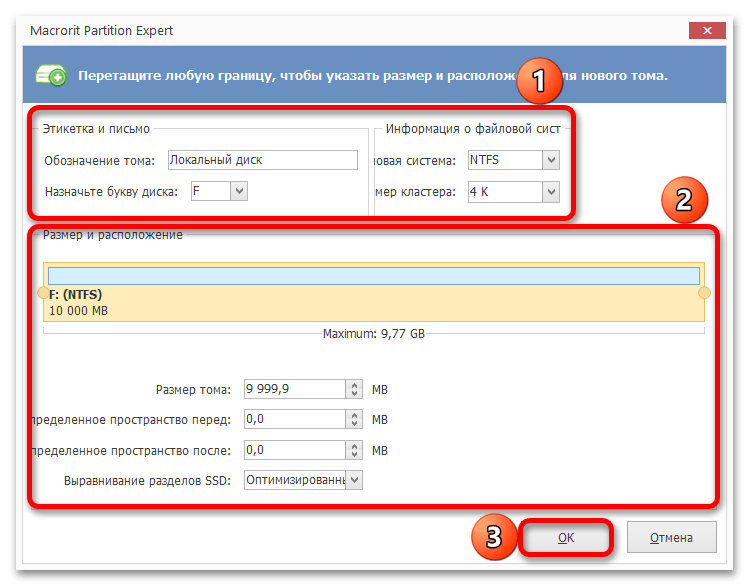Click the "Этикетка и письмо" group title

pos(96,129)
